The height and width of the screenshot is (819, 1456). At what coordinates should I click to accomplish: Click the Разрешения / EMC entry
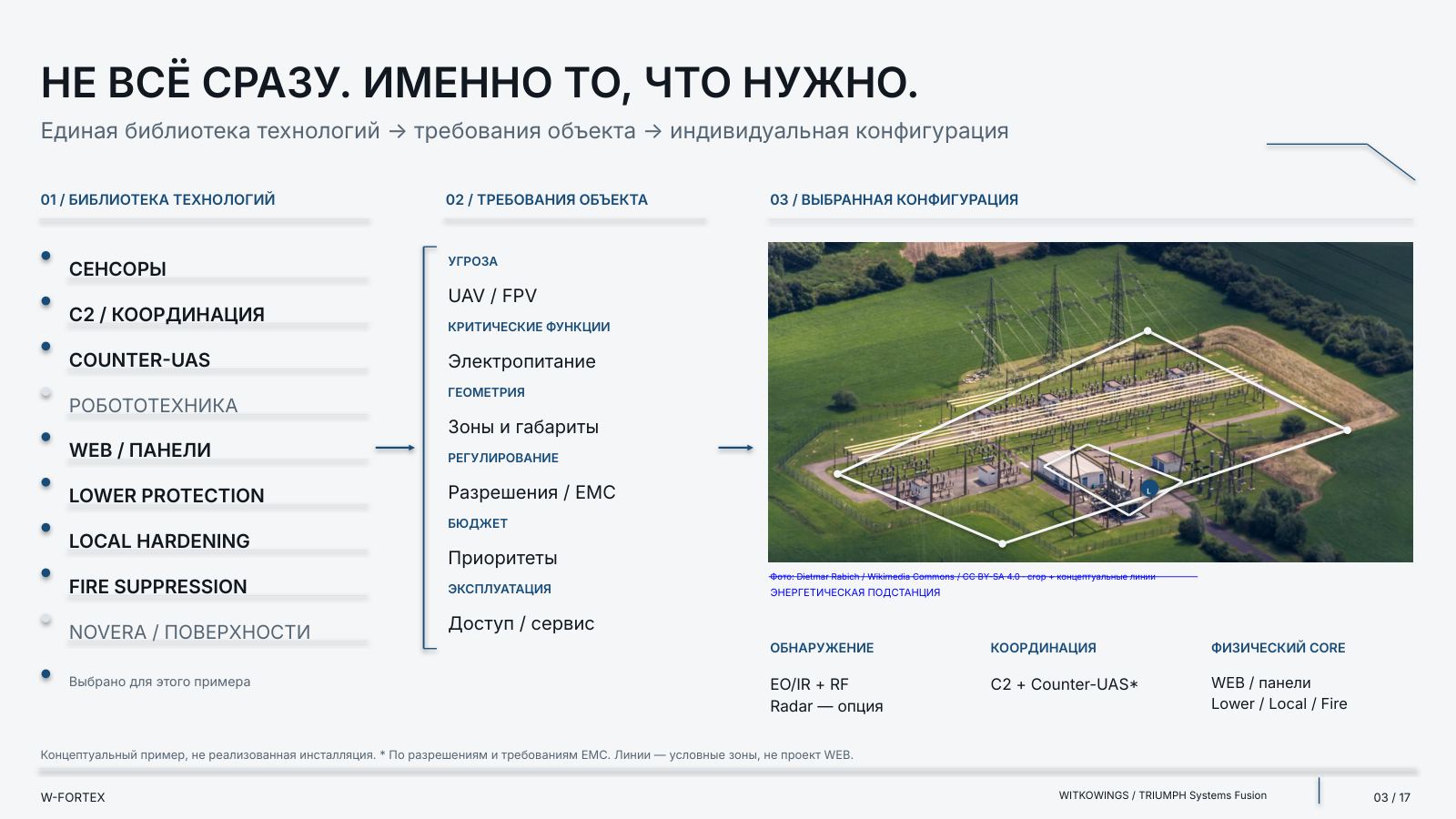[x=531, y=492]
